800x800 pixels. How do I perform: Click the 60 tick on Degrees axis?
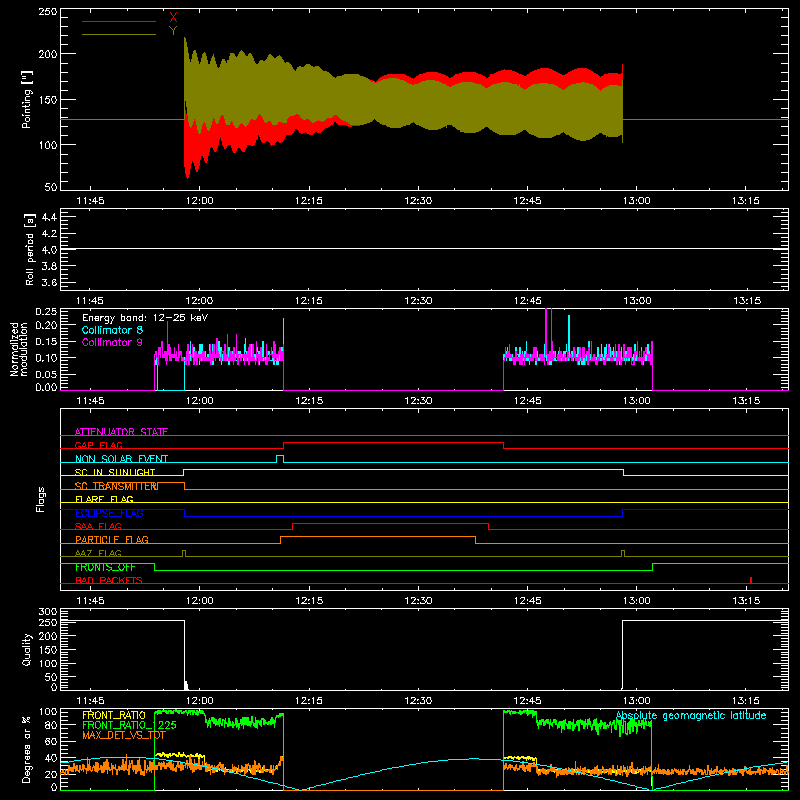pyautogui.click(x=51, y=741)
